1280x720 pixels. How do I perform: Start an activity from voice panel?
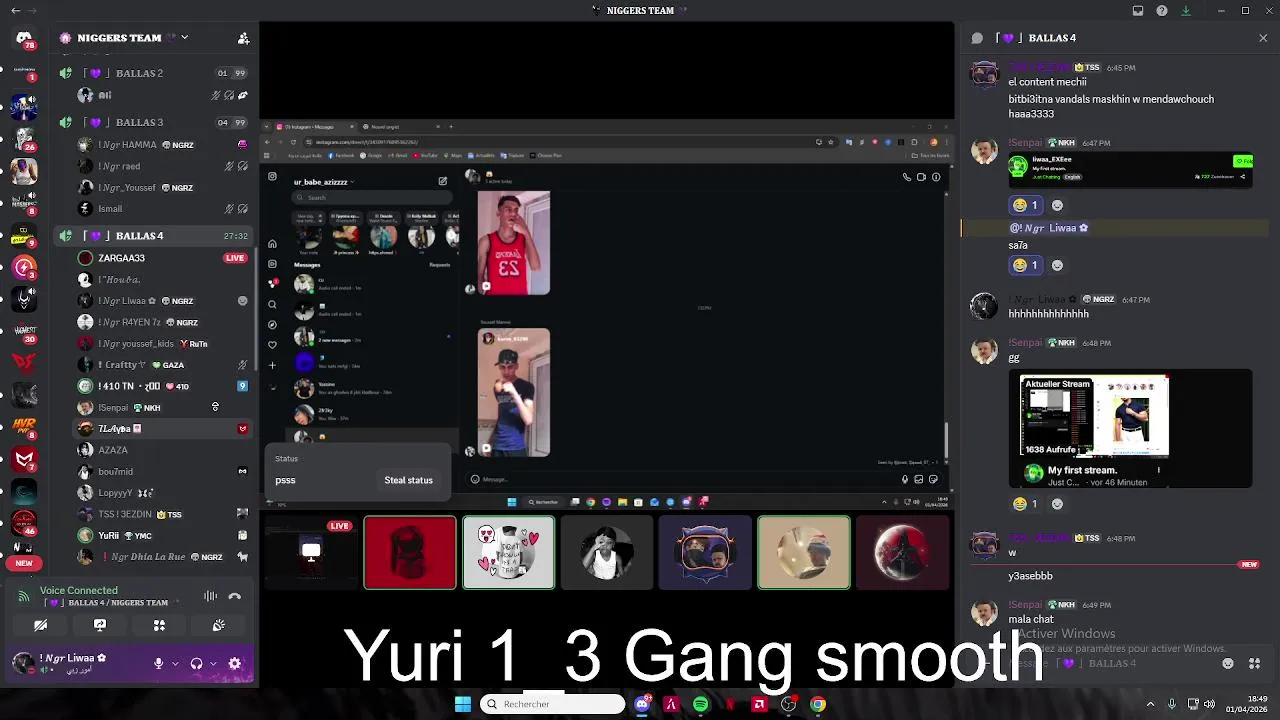(x=159, y=625)
